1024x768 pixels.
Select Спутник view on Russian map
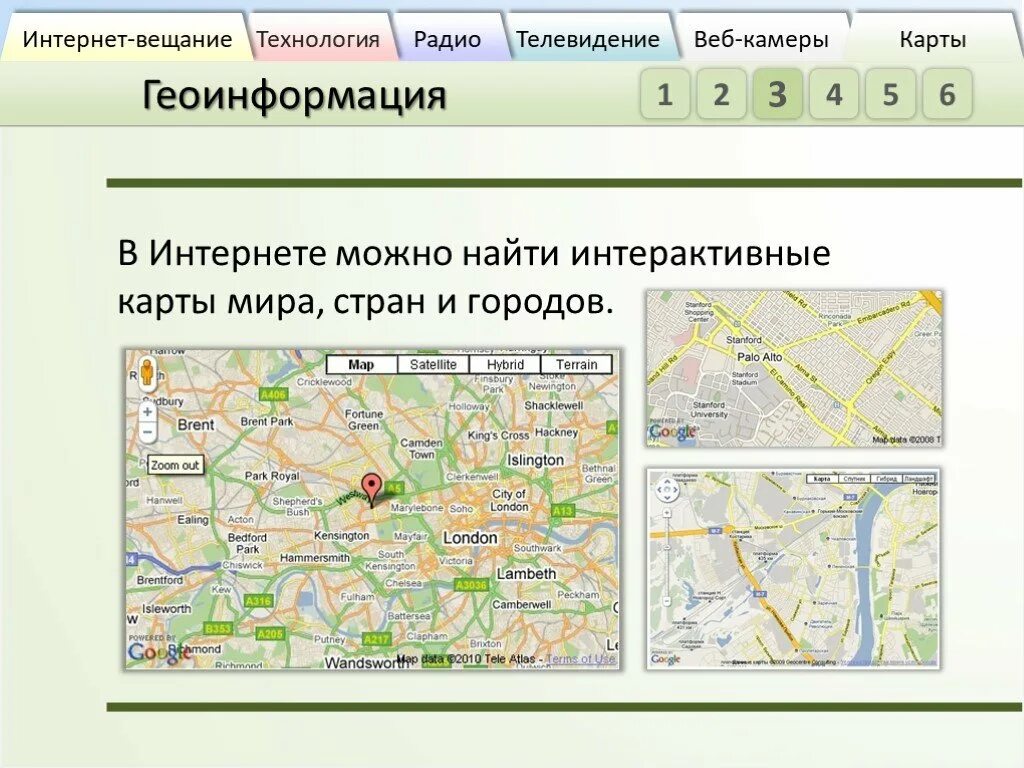(x=854, y=479)
